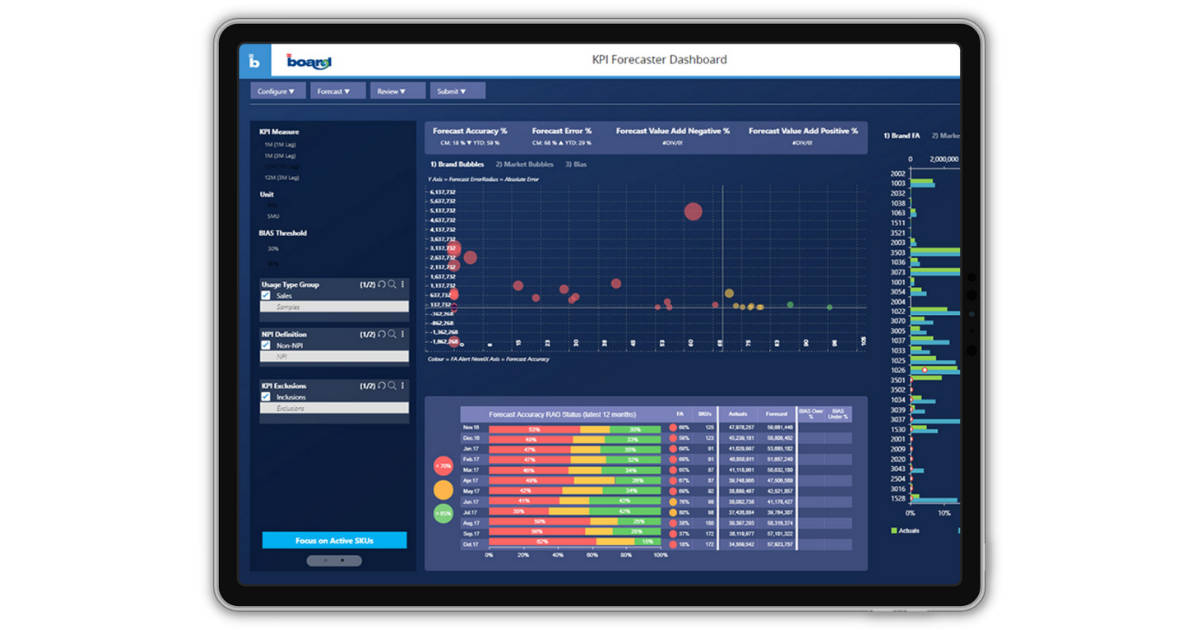Viewport: 1200px width, 630px height.
Task: Click the Focus on Active SKUs button
Action: tap(333, 540)
